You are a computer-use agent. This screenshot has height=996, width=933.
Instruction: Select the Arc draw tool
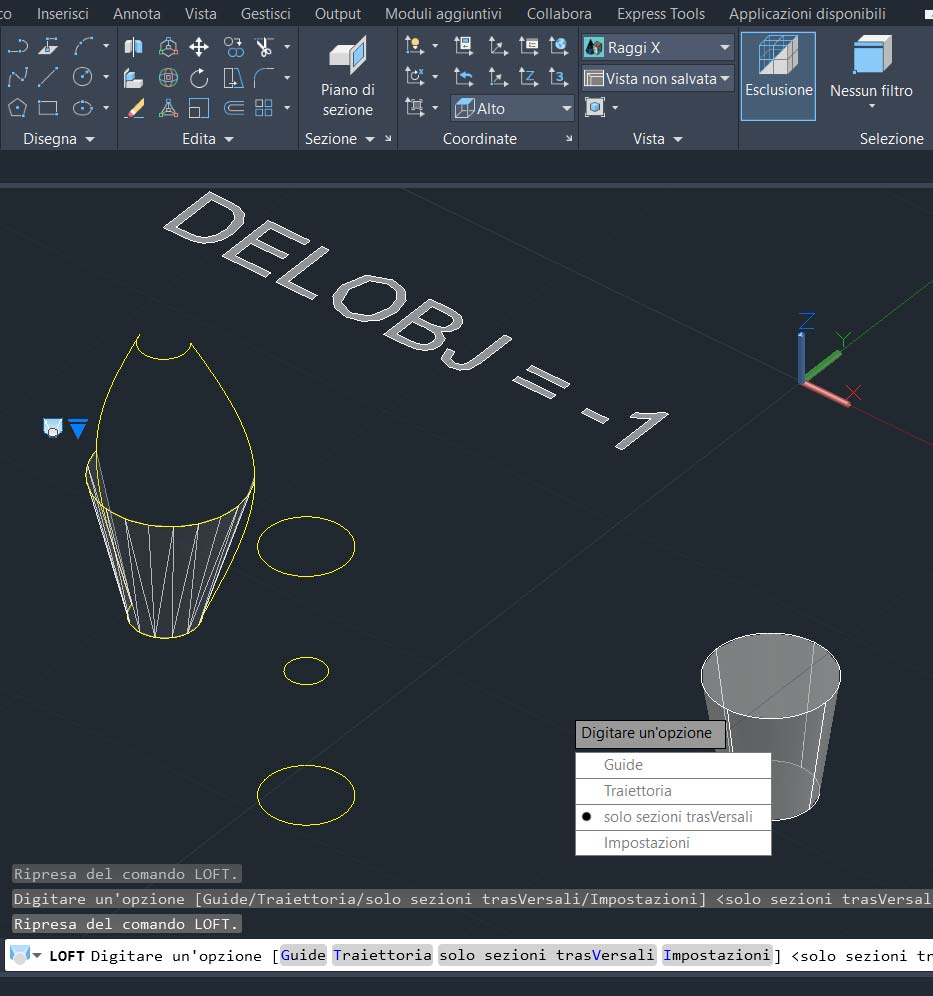point(83,46)
